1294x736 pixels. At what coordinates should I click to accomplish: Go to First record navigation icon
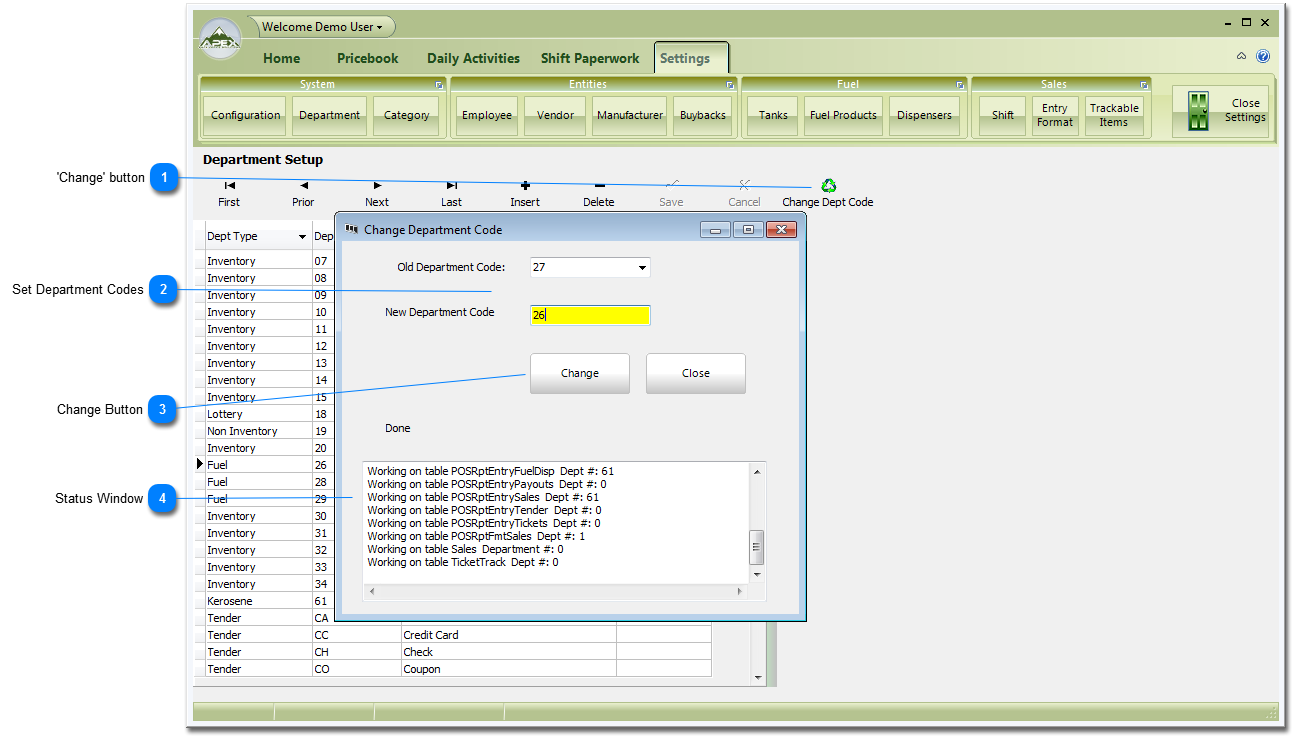pos(229,185)
